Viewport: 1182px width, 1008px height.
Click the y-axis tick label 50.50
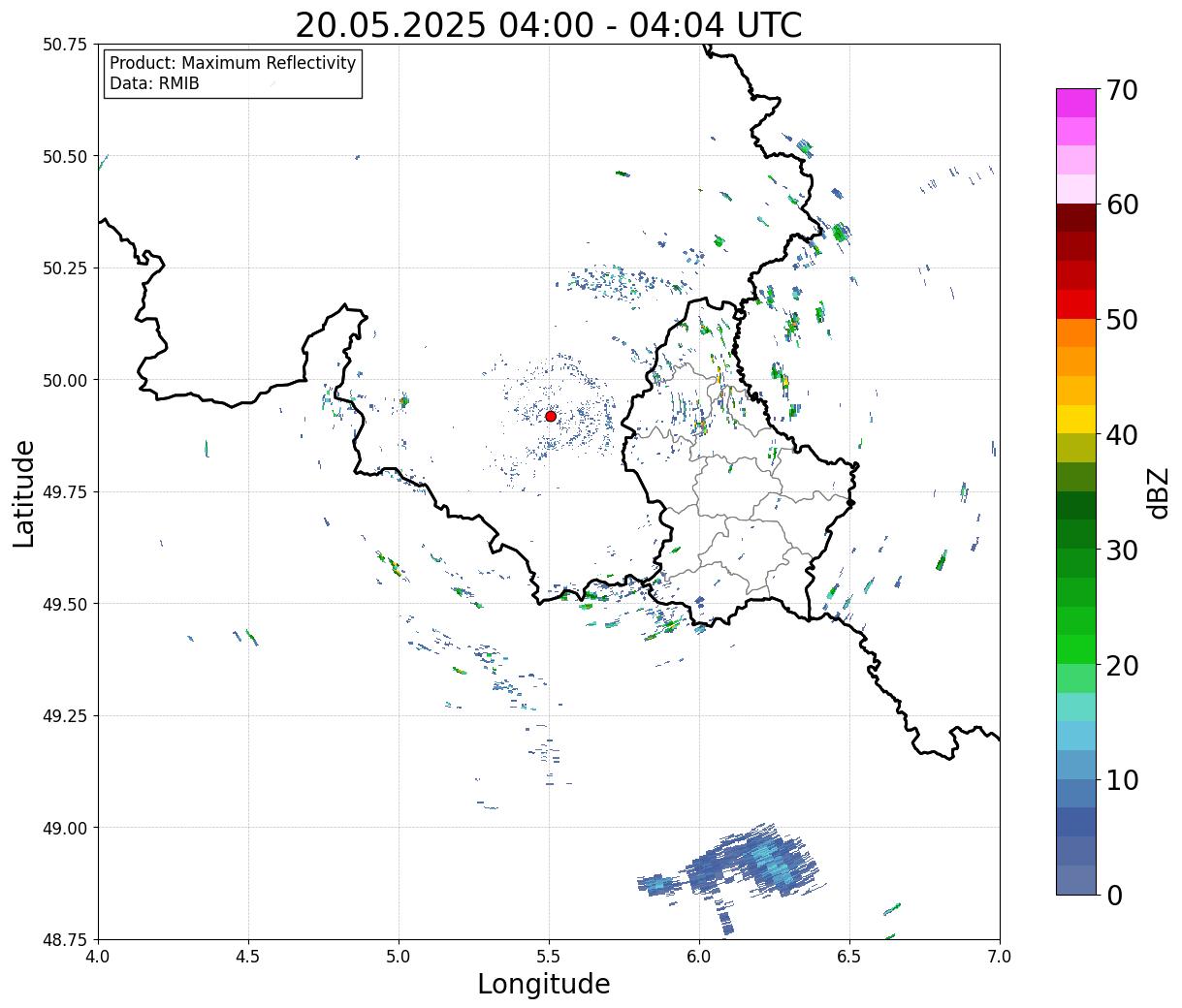(x=65, y=156)
